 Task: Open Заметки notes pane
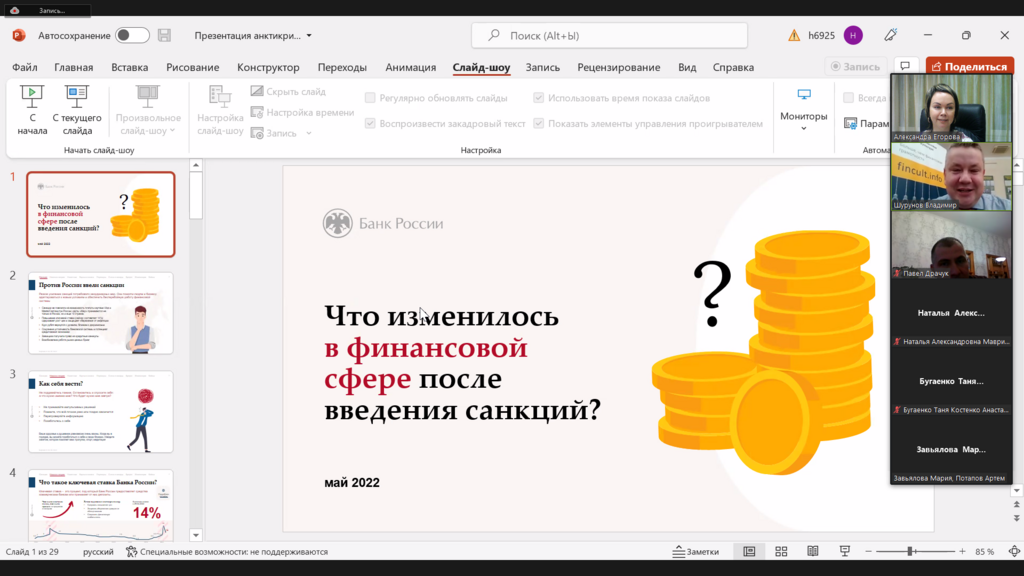(696, 552)
